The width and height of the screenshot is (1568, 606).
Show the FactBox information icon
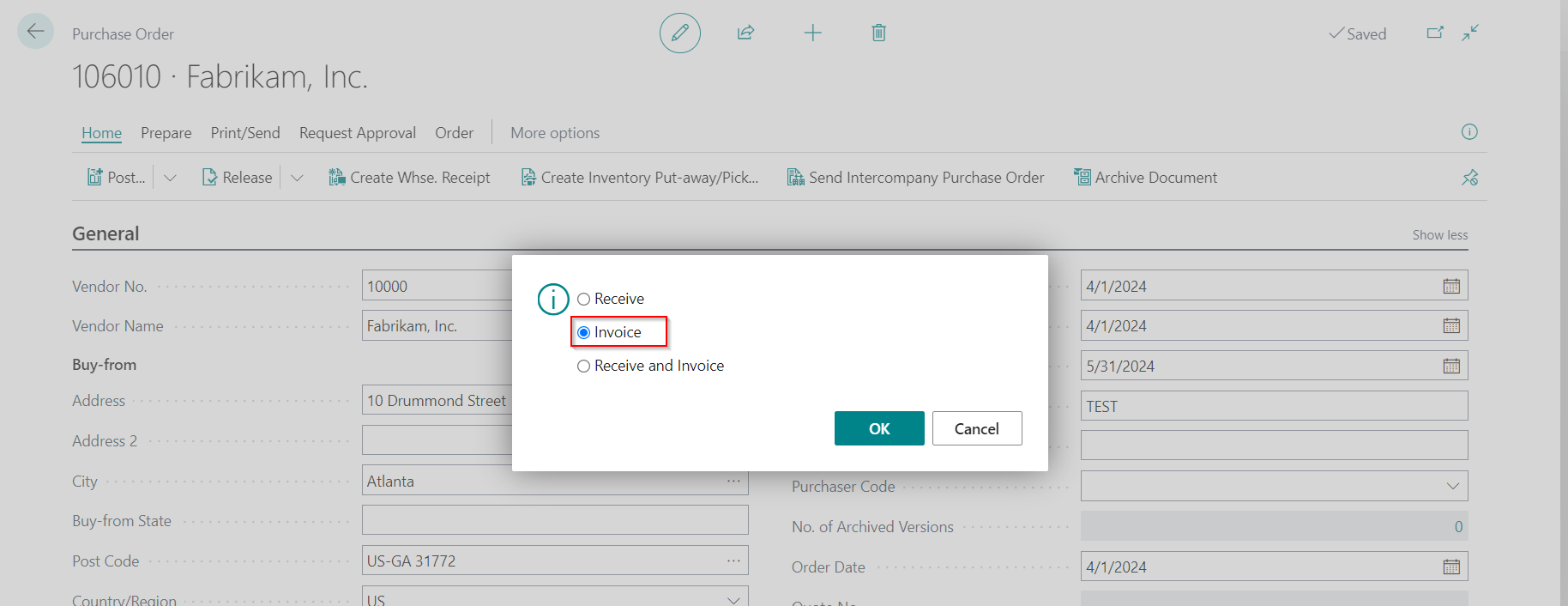coord(1469,131)
